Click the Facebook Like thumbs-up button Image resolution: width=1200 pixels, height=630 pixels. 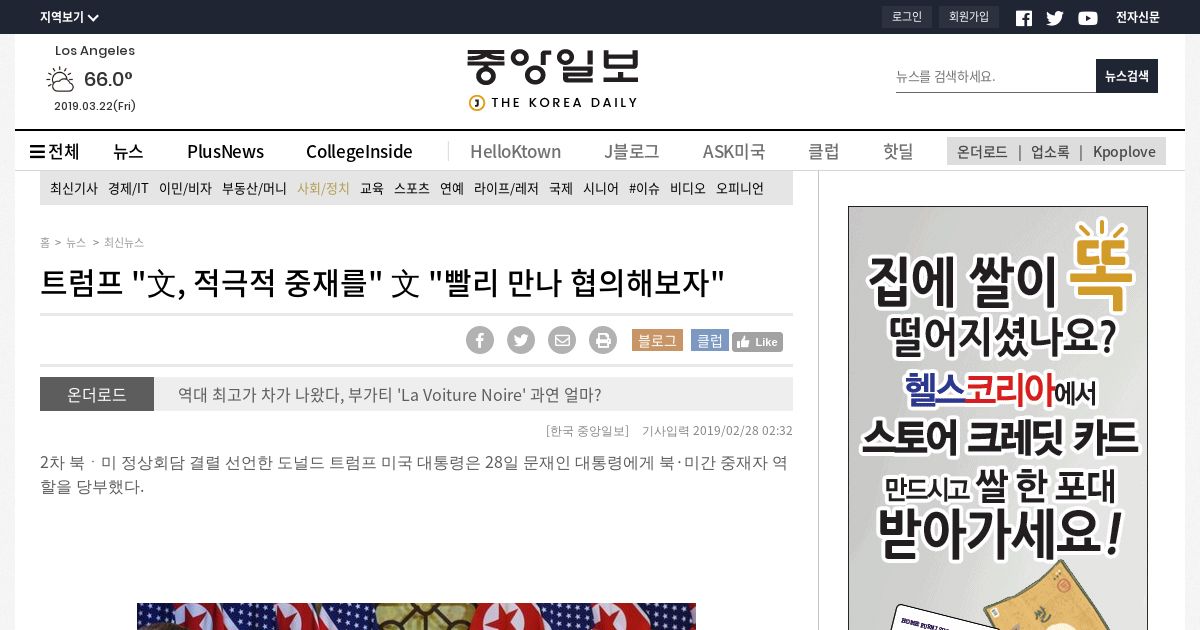point(757,342)
